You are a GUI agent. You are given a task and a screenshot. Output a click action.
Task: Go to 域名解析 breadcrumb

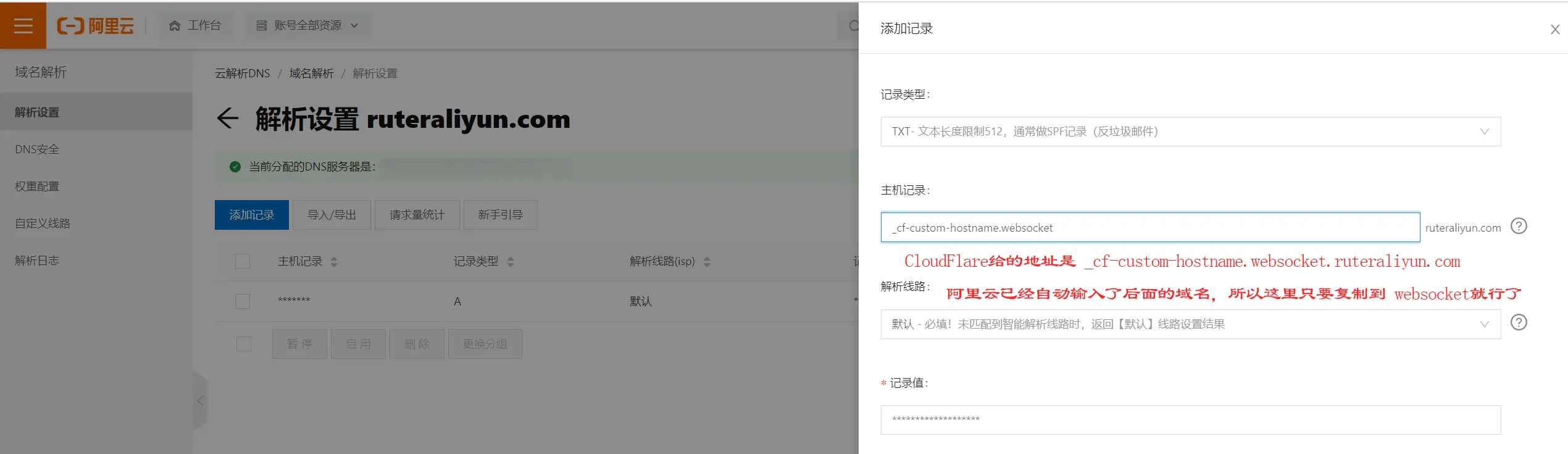coord(311,74)
